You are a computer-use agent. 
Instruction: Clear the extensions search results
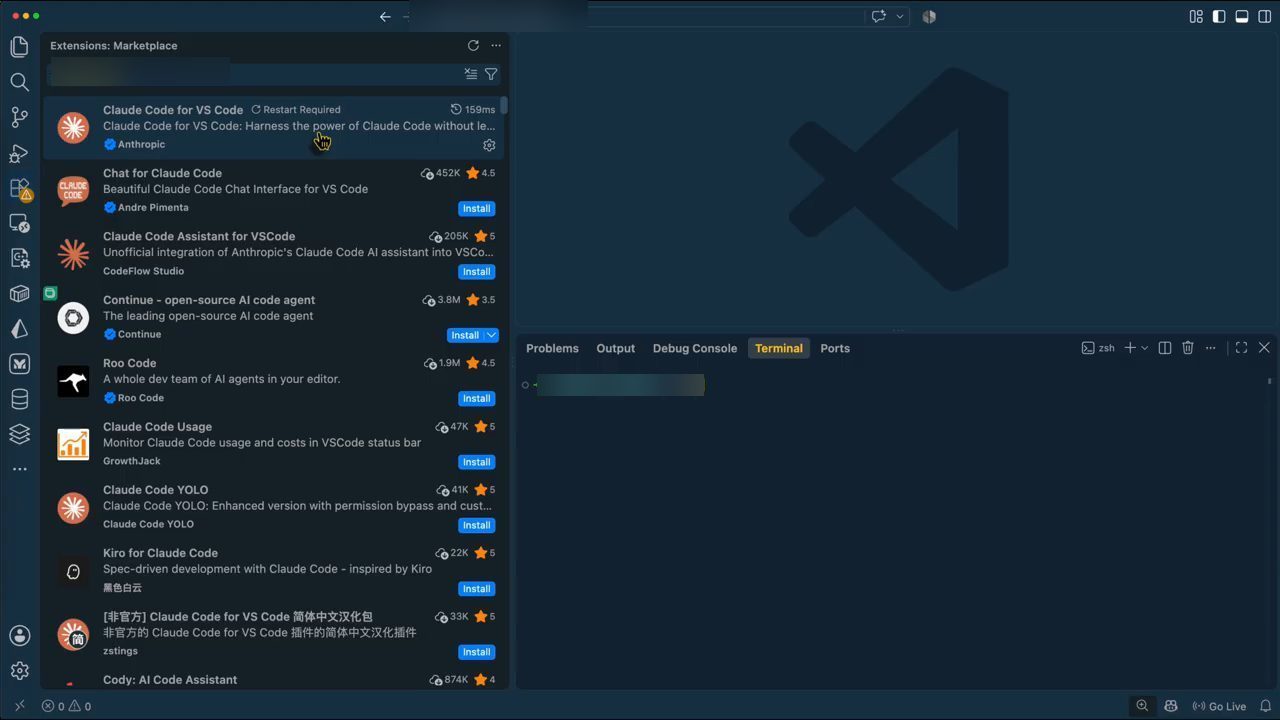[x=471, y=74]
